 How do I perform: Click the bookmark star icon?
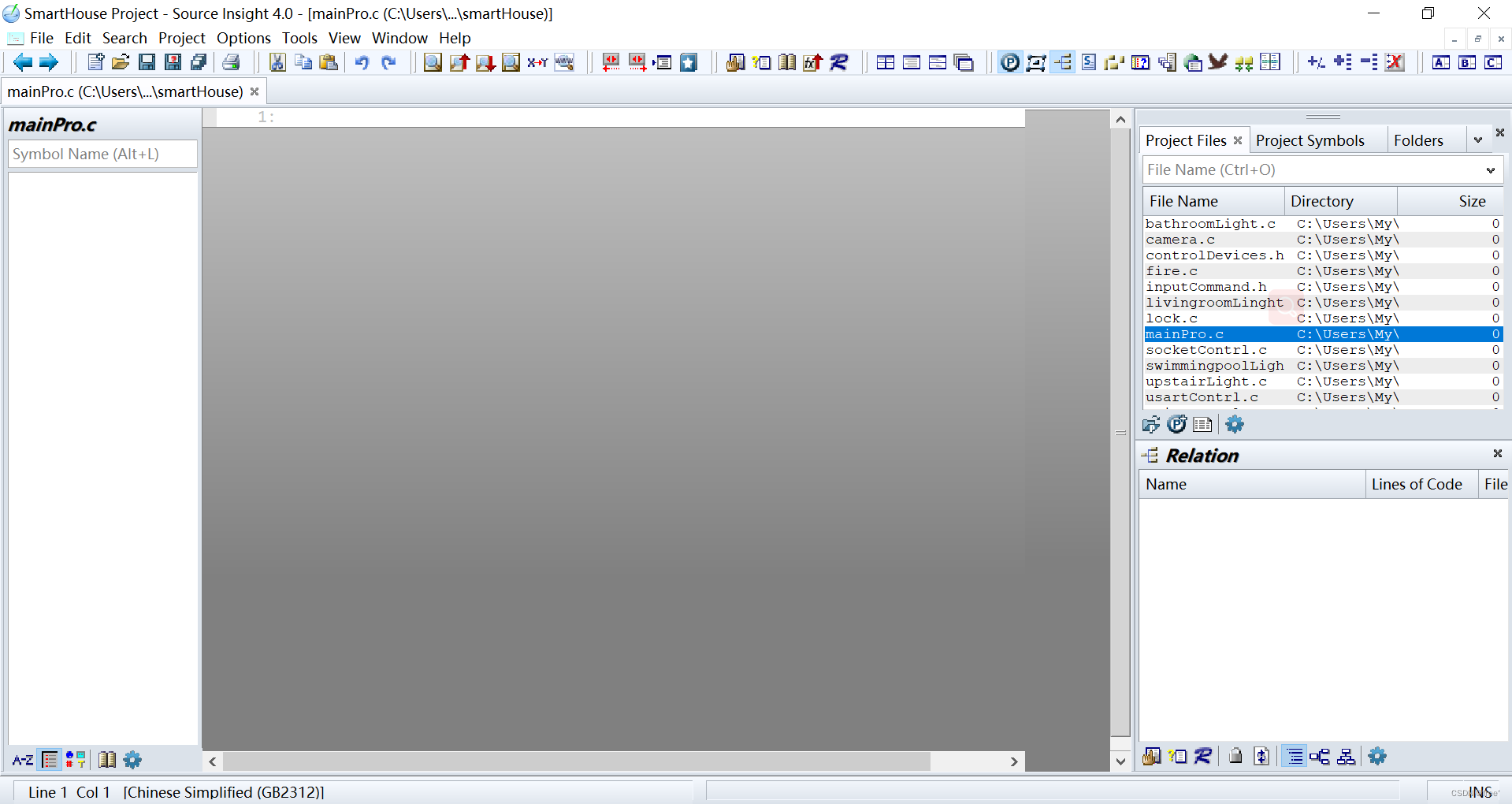tap(689, 62)
